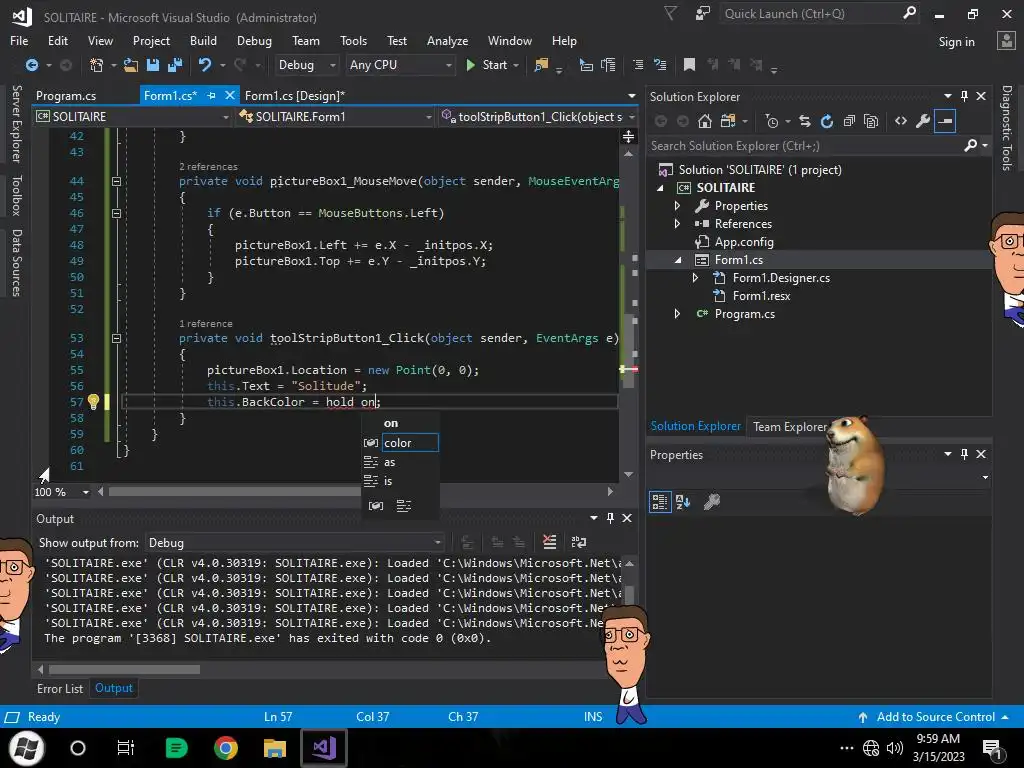Switch to the Team Explorer tab
This screenshot has width=1024, height=768.
(x=790, y=426)
